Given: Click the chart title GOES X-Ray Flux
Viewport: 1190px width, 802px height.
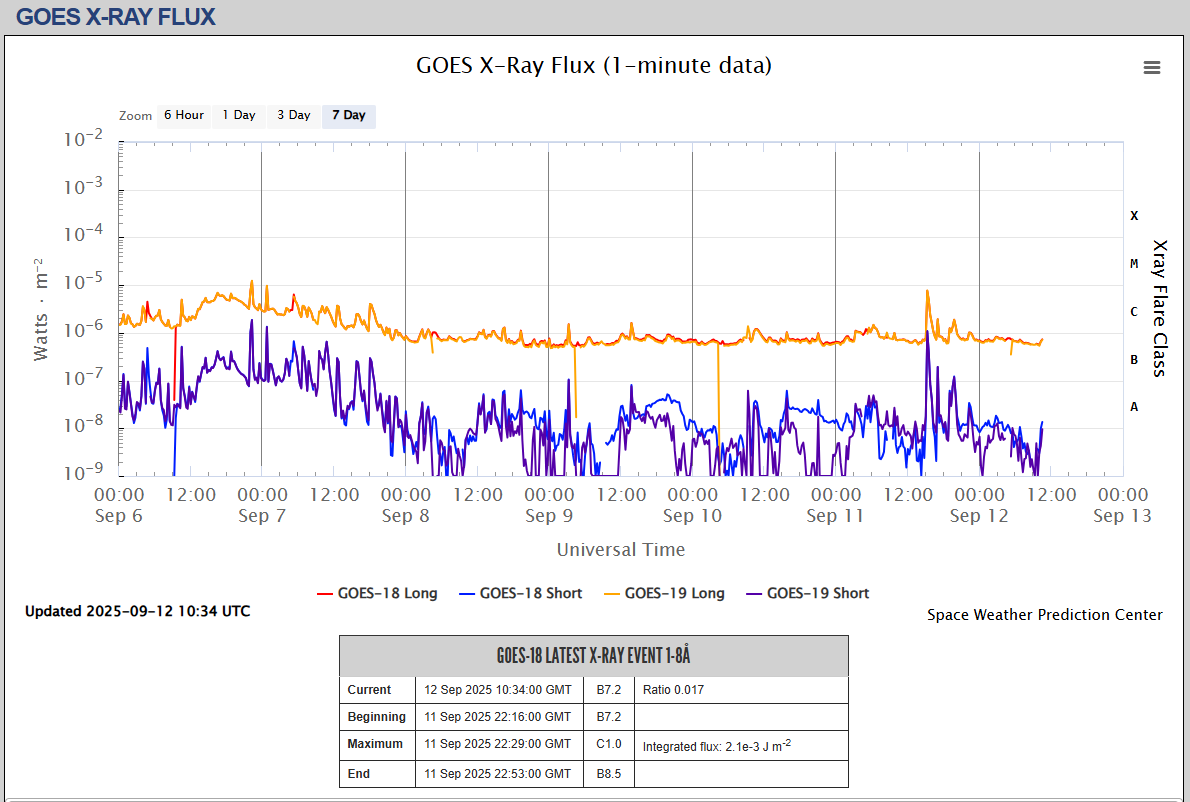Looking at the screenshot, I should 594,66.
